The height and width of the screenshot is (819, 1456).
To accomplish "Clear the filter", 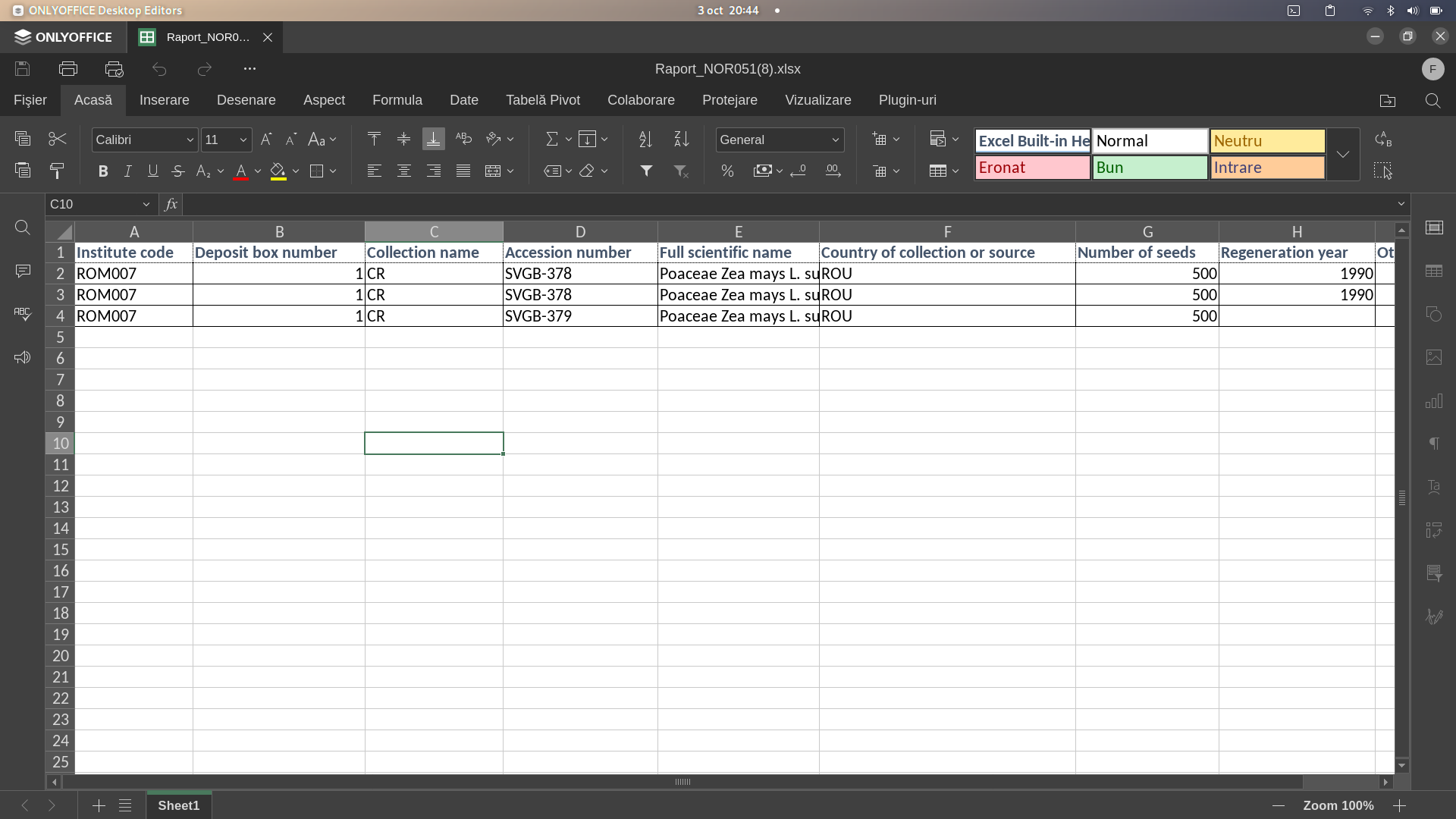I will 681,171.
